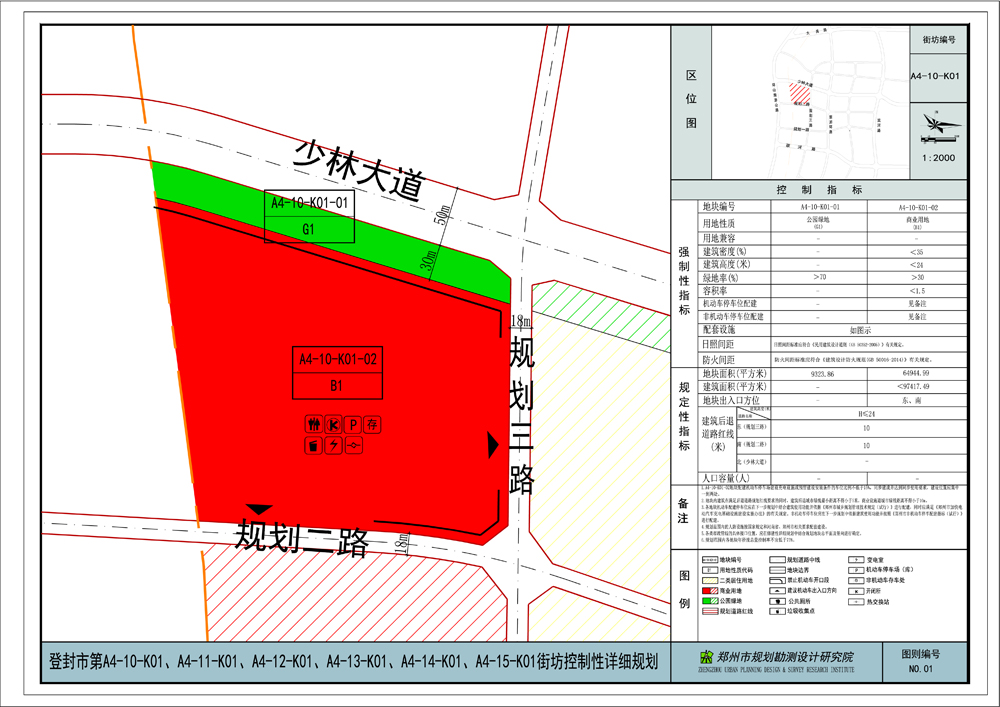Select the substation lightning bolt icon
Image resolution: width=1000 pixels, height=707 pixels.
333,444
